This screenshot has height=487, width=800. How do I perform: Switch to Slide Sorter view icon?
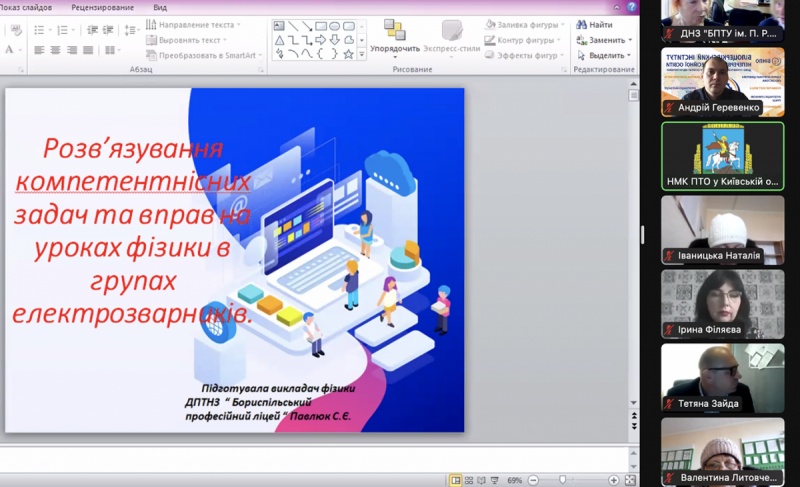pyautogui.click(x=469, y=480)
